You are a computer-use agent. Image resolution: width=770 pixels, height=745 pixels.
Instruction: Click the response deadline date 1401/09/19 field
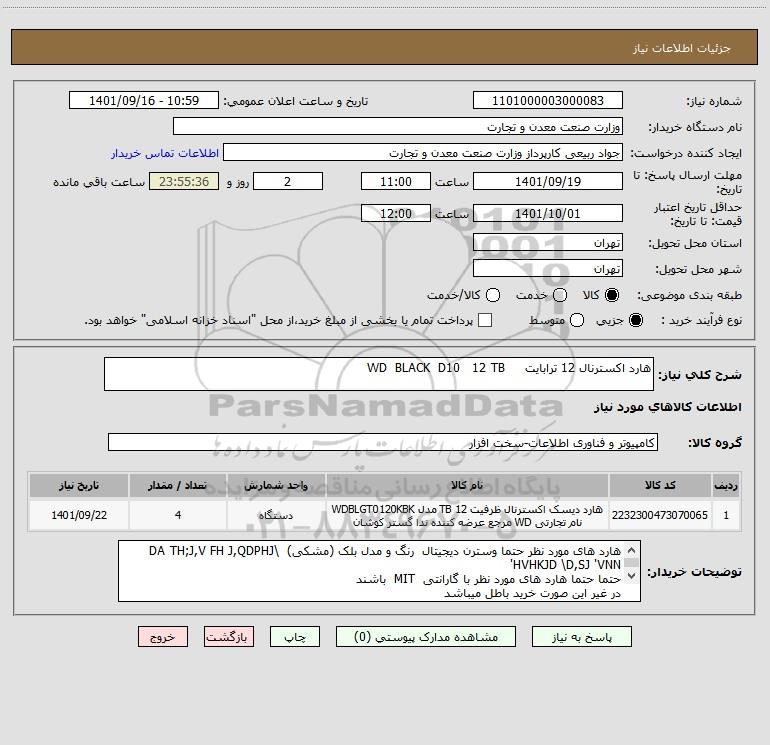[x=548, y=181]
